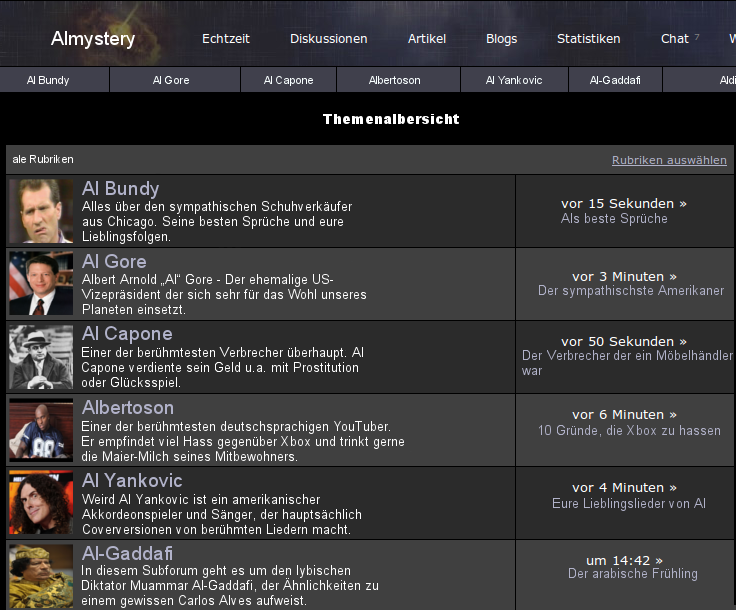Open the Chat link in navigation
736x610 pixels.
[x=675, y=39]
